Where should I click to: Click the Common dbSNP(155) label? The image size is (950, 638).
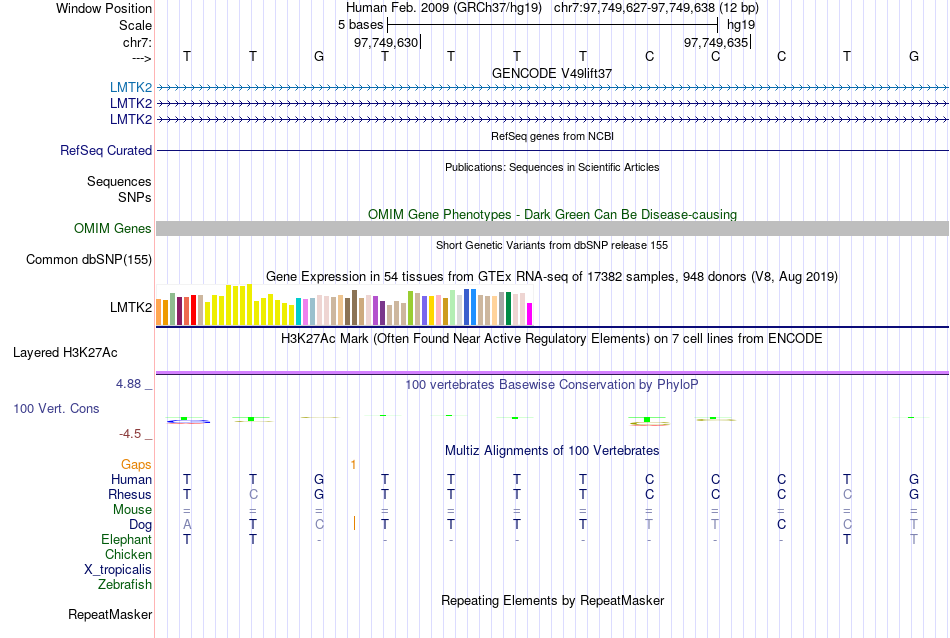coord(89,259)
